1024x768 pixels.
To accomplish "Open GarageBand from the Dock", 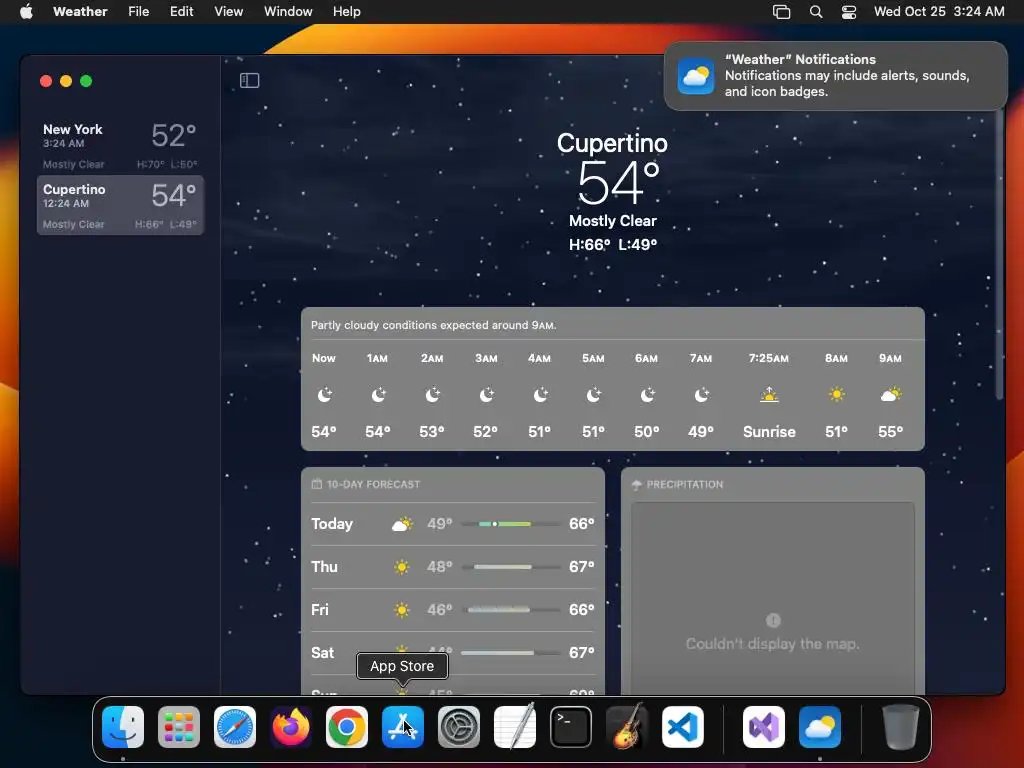I will tap(627, 727).
